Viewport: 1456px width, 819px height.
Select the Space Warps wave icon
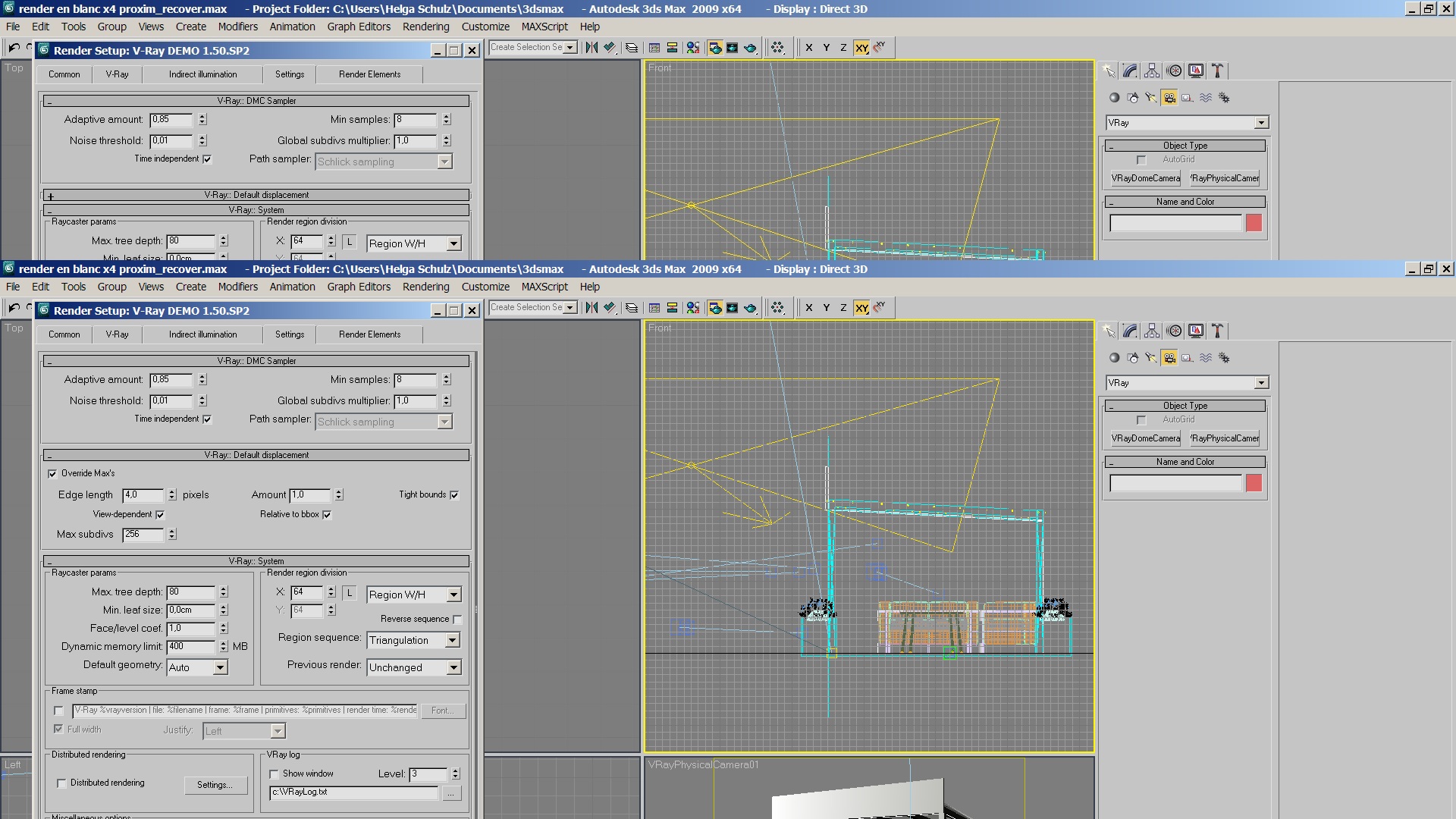coord(1206,358)
